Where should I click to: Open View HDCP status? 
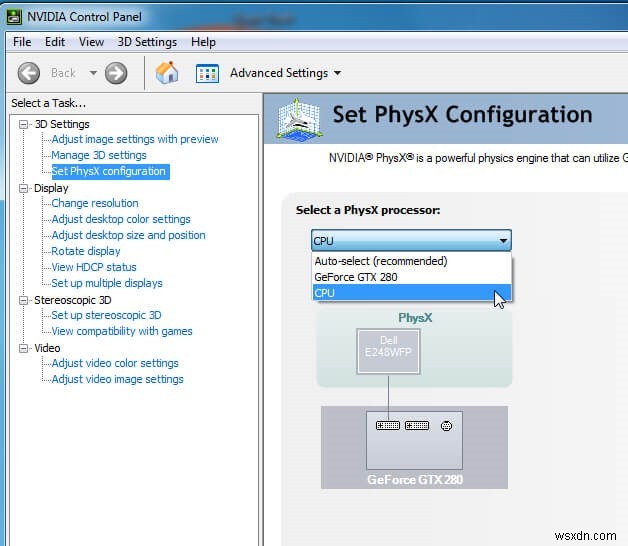[x=94, y=268]
